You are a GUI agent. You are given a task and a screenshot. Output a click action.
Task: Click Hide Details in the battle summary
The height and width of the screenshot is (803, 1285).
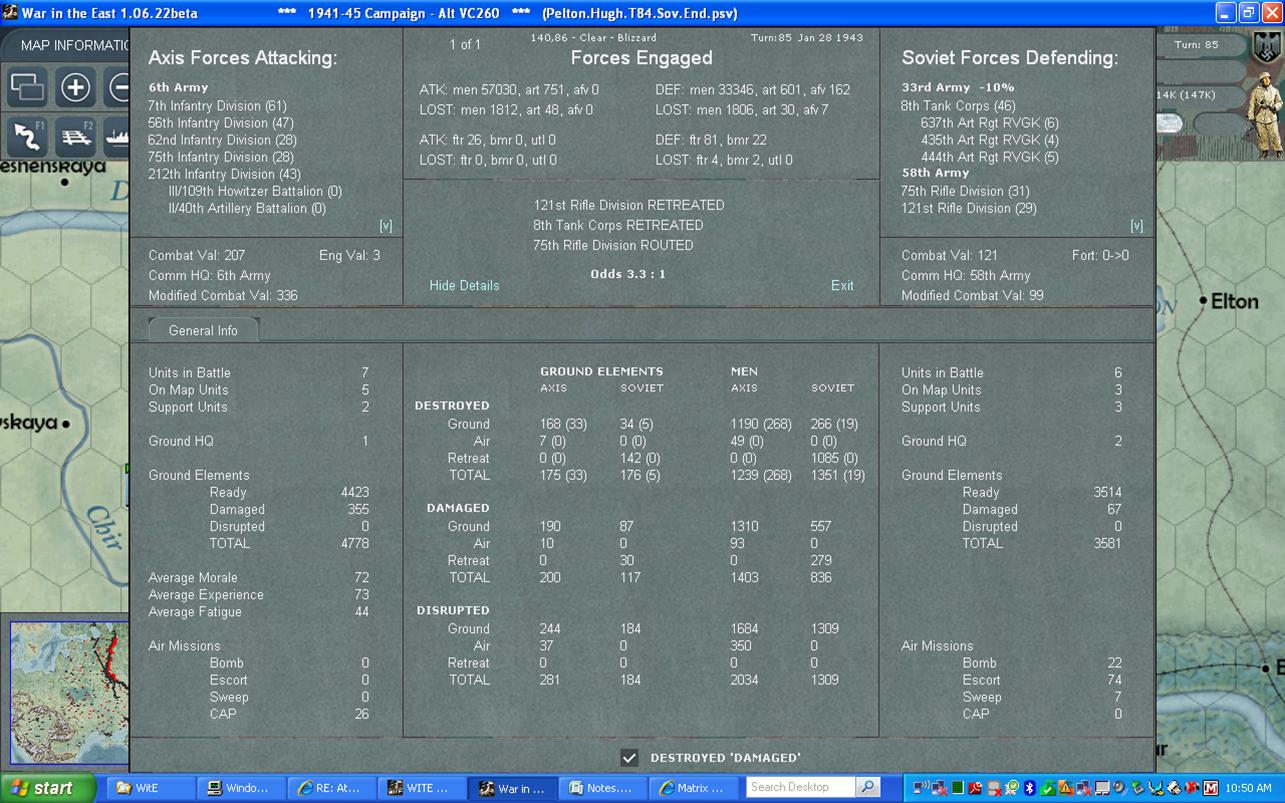463,285
